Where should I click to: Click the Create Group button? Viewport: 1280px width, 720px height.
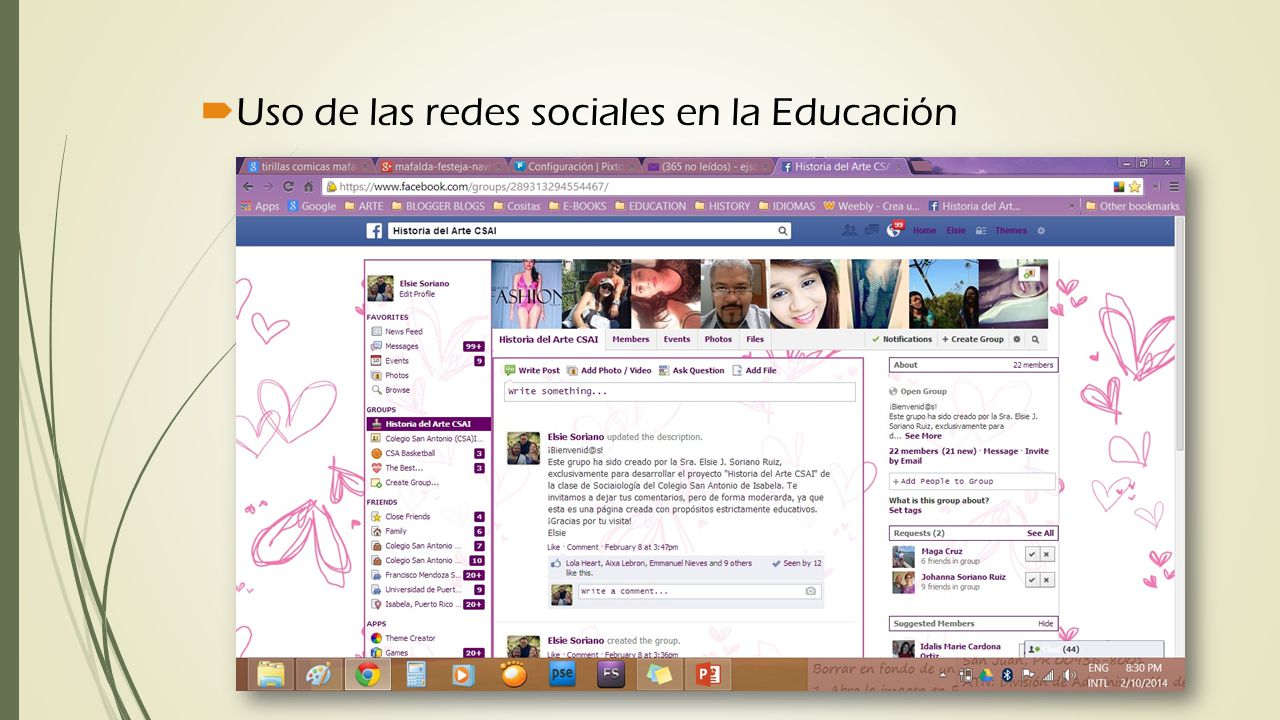point(972,339)
